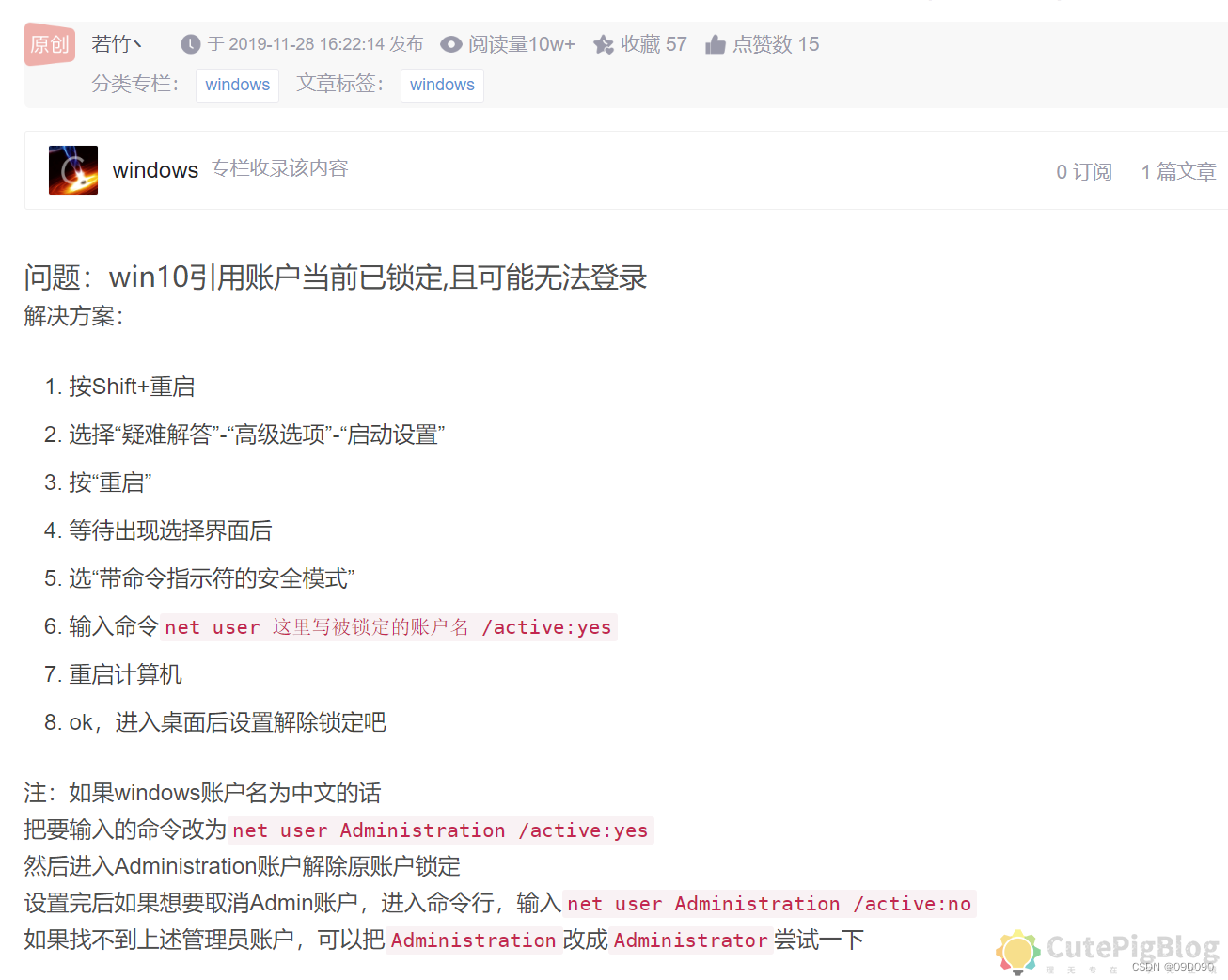Click the windows column avatar image
Screen dimensions: 1228x980
click(72, 170)
